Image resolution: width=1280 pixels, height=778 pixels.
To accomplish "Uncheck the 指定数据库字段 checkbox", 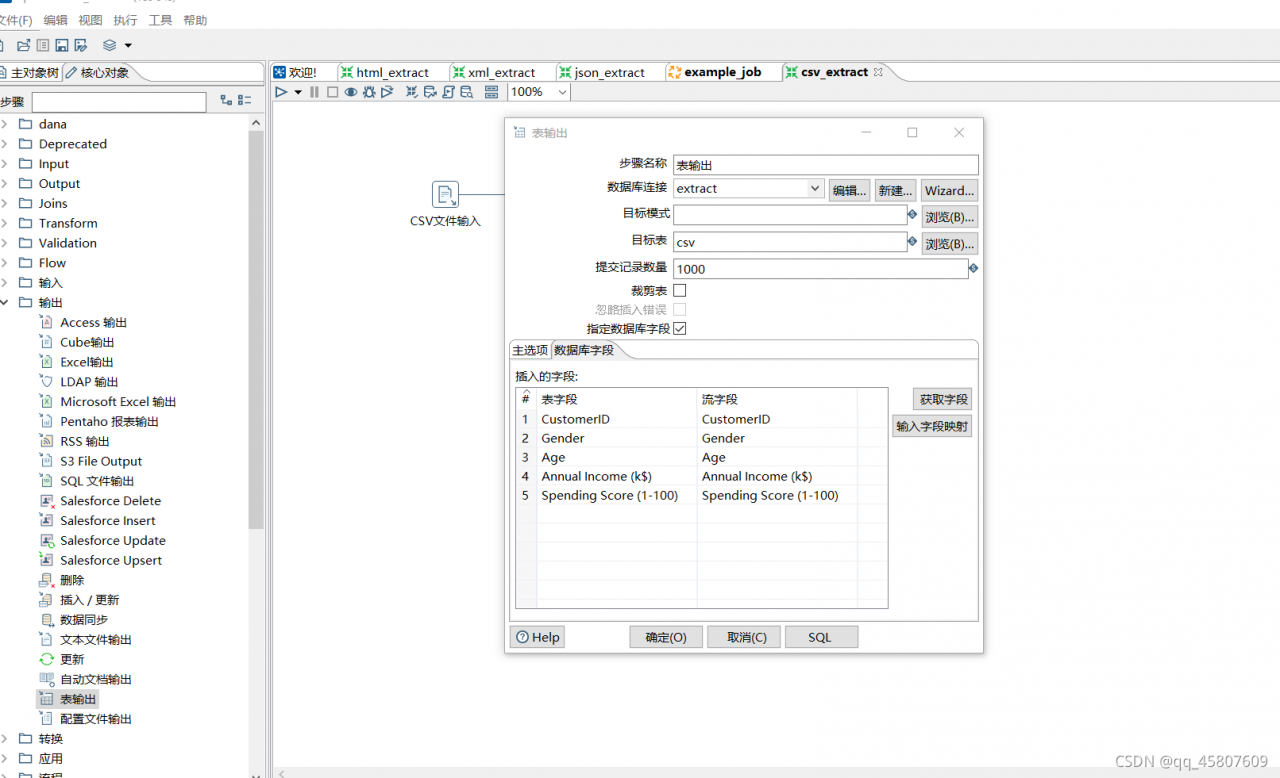I will tap(680, 328).
